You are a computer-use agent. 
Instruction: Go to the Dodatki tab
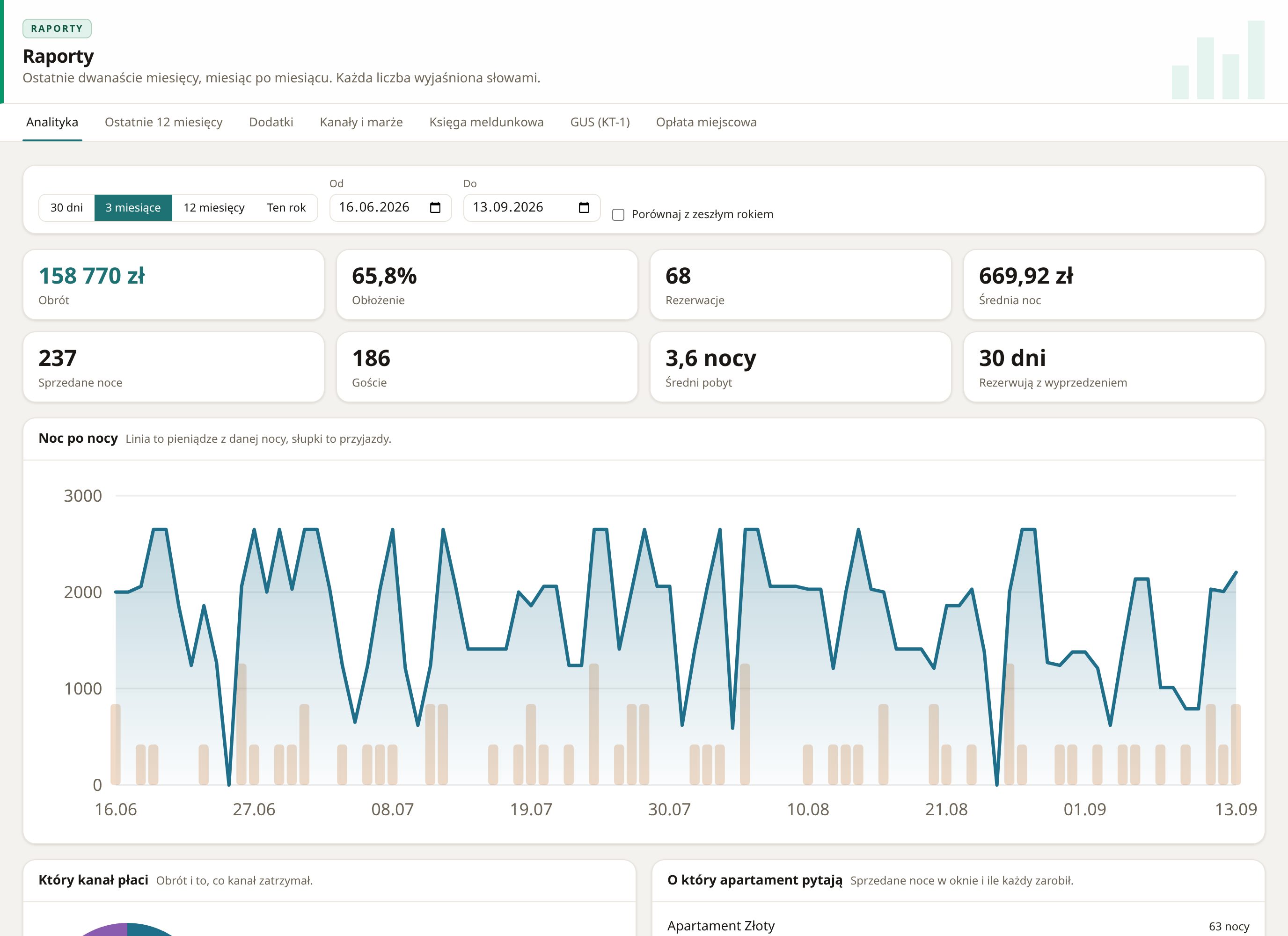pos(271,122)
